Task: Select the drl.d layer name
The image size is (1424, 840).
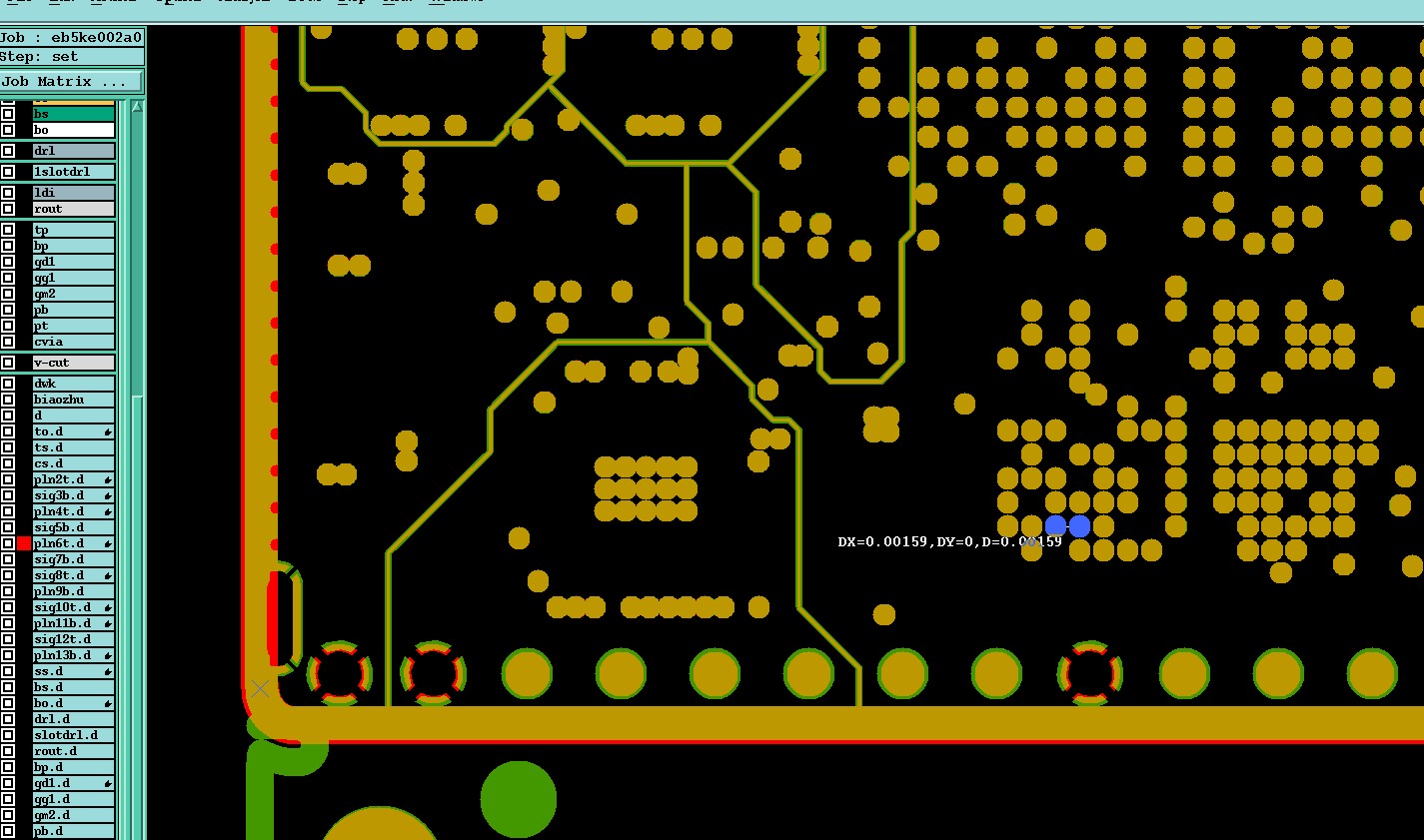Action: tap(74, 719)
